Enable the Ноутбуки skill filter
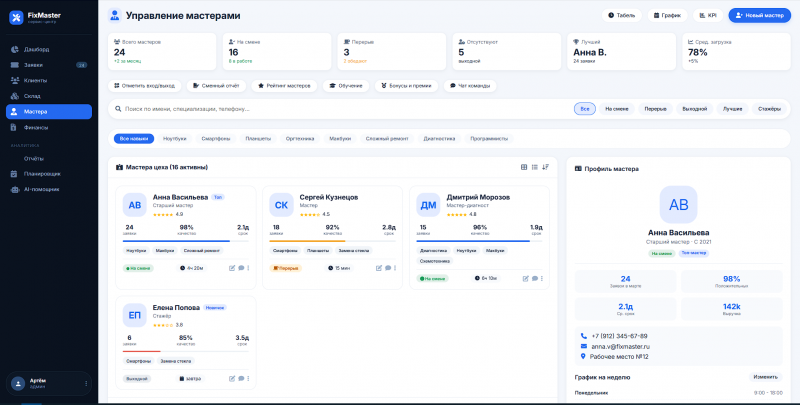This screenshot has width=800, height=405. (x=174, y=139)
